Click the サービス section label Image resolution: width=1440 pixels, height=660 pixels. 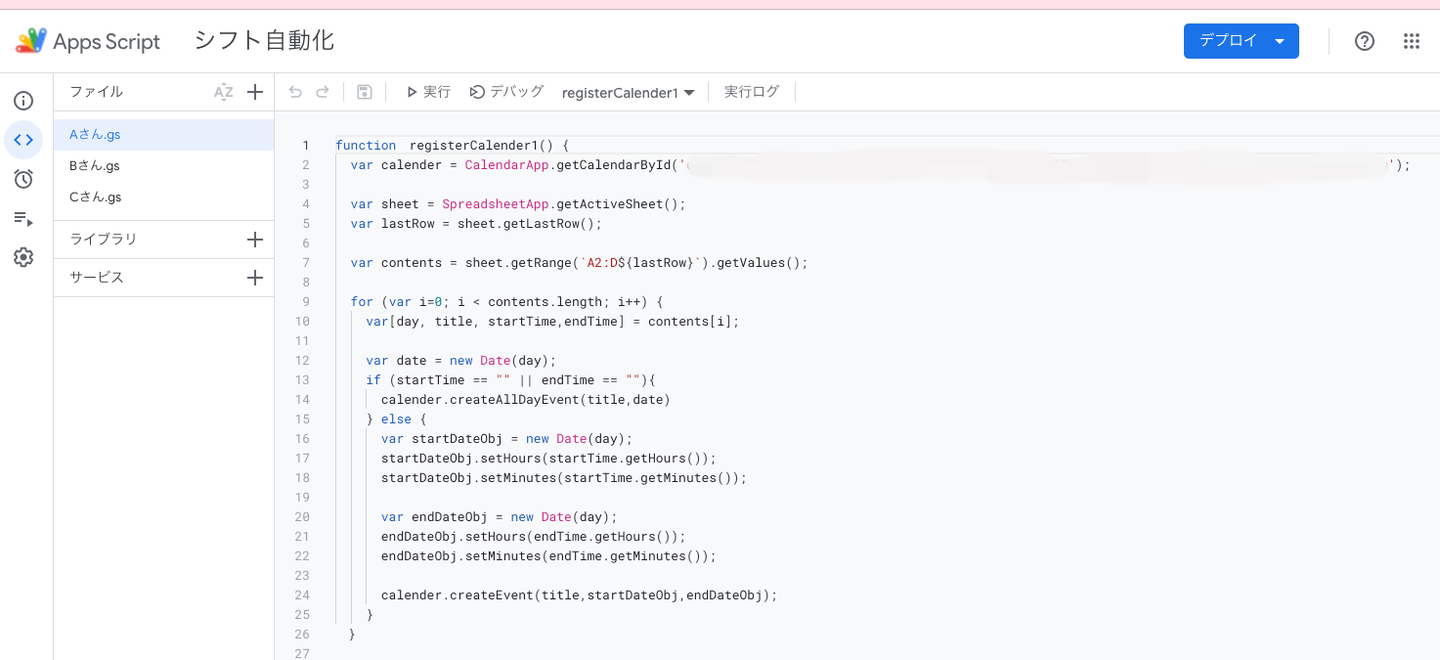[x=97, y=278]
